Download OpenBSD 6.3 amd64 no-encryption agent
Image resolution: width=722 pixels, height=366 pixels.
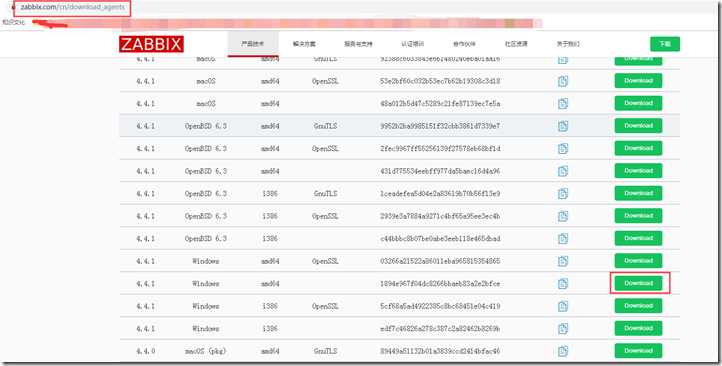pos(638,170)
